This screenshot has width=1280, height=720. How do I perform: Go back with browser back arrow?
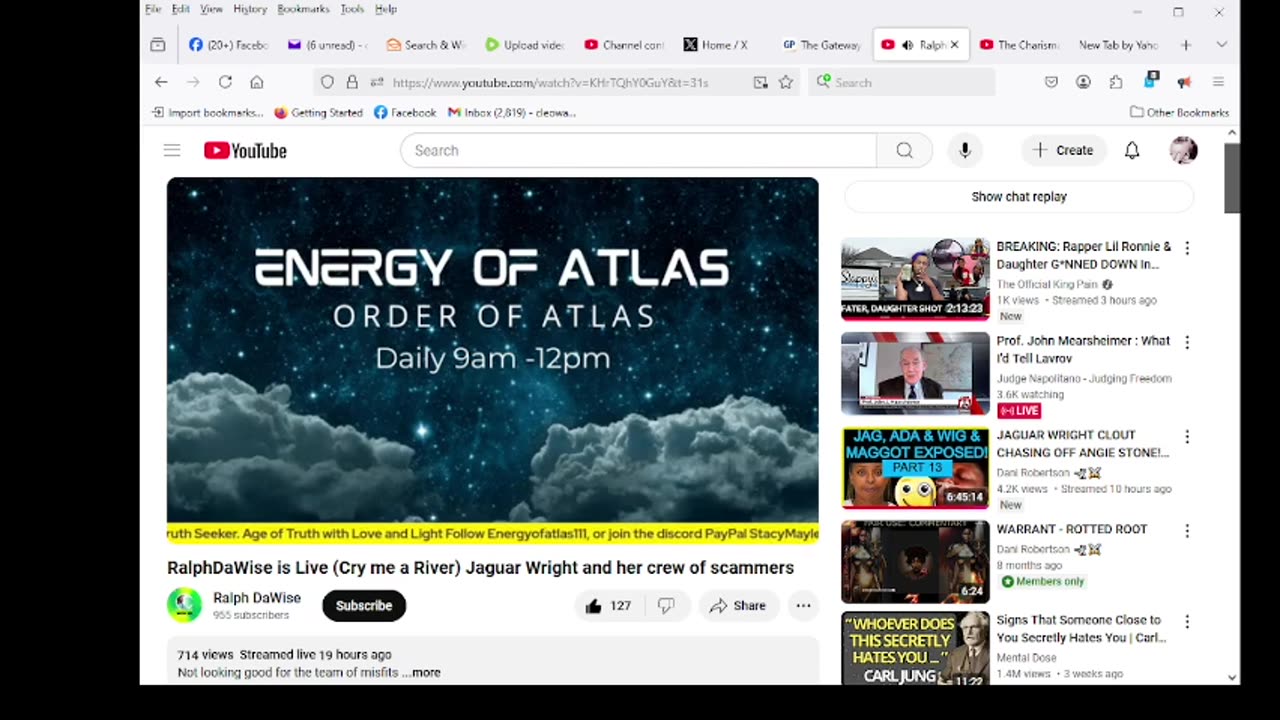point(161,82)
